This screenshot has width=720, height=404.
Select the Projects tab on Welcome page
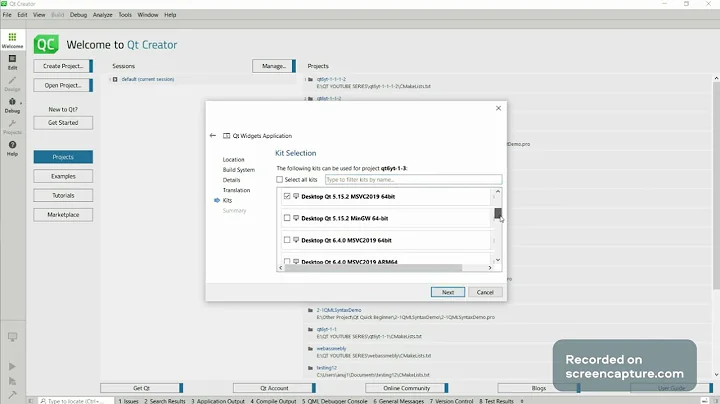(x=63, y=157)
